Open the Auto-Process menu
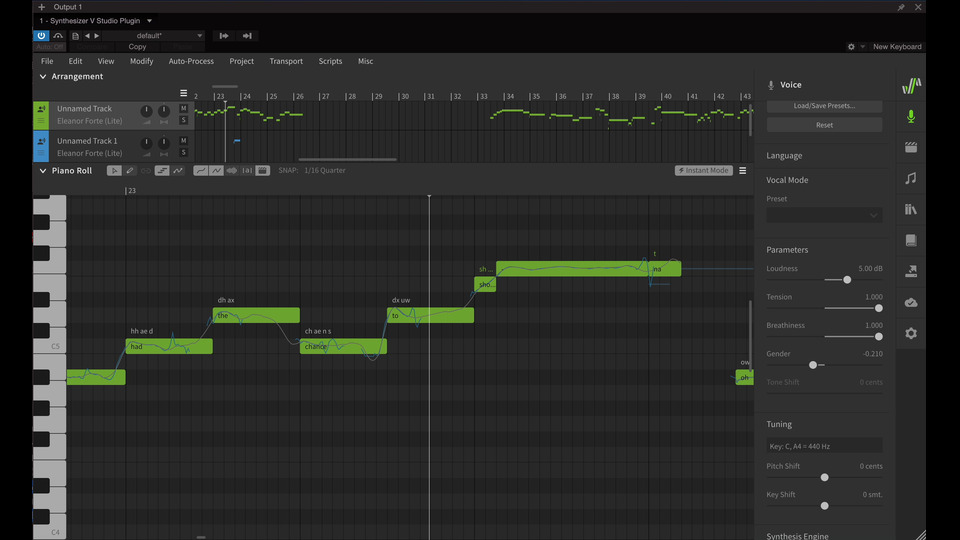Screen dimensions: 960x540 tap(191, 61)
